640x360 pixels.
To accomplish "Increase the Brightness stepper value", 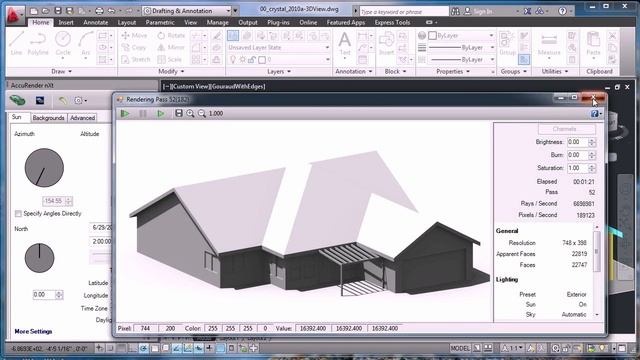I will click(592, 140).
